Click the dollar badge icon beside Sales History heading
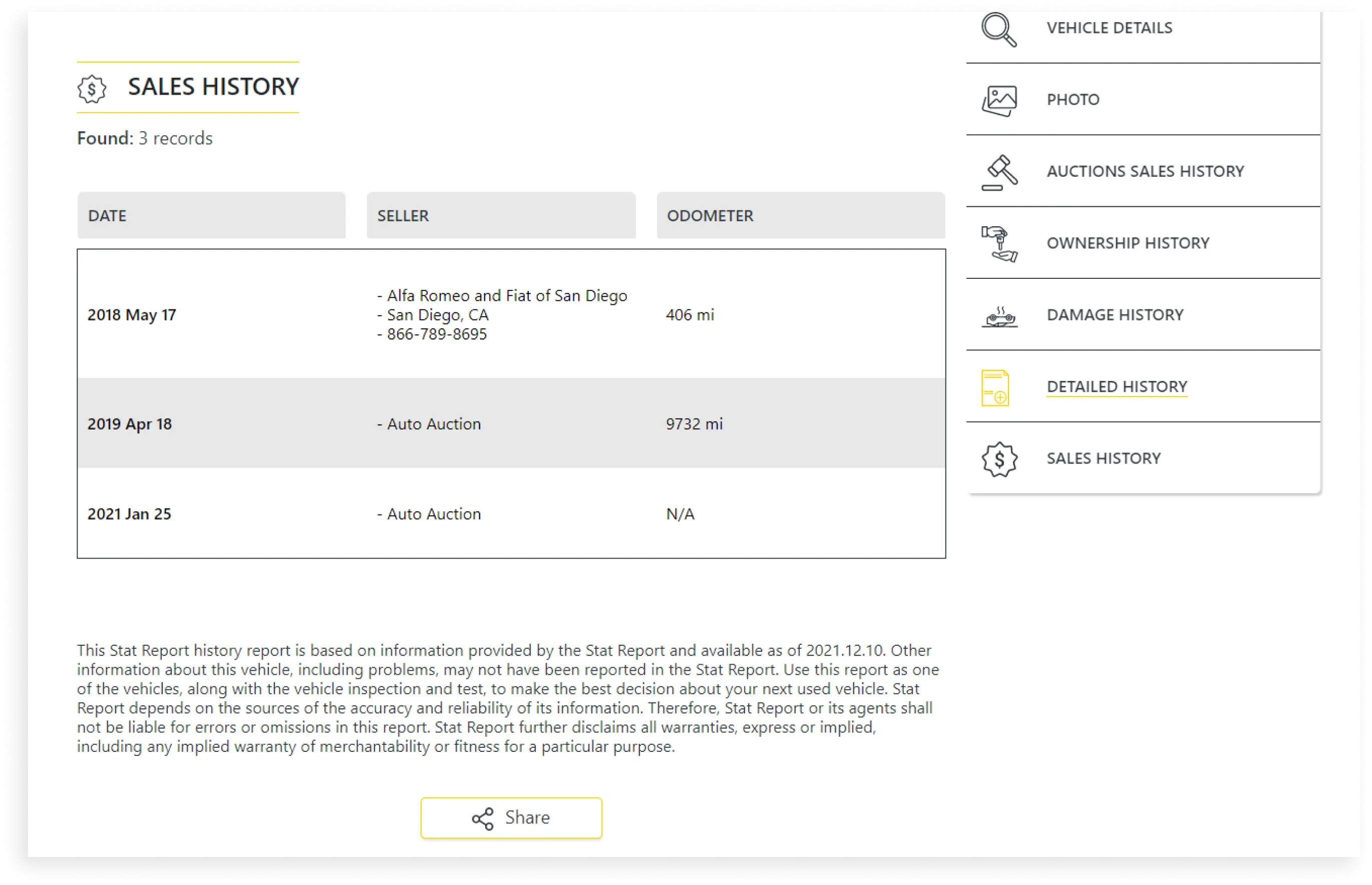This screenshot has height=885, width=1372. [92, 89]
